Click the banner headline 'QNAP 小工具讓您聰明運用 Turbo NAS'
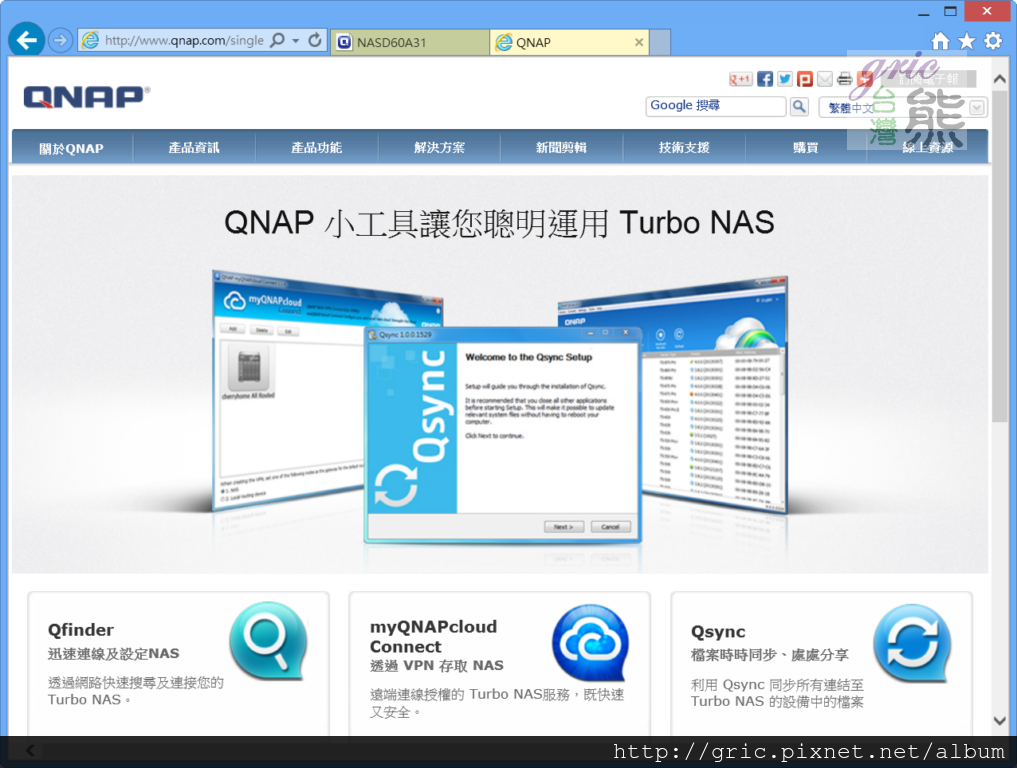Screen dimensions: 1017x768 (499, 222)
